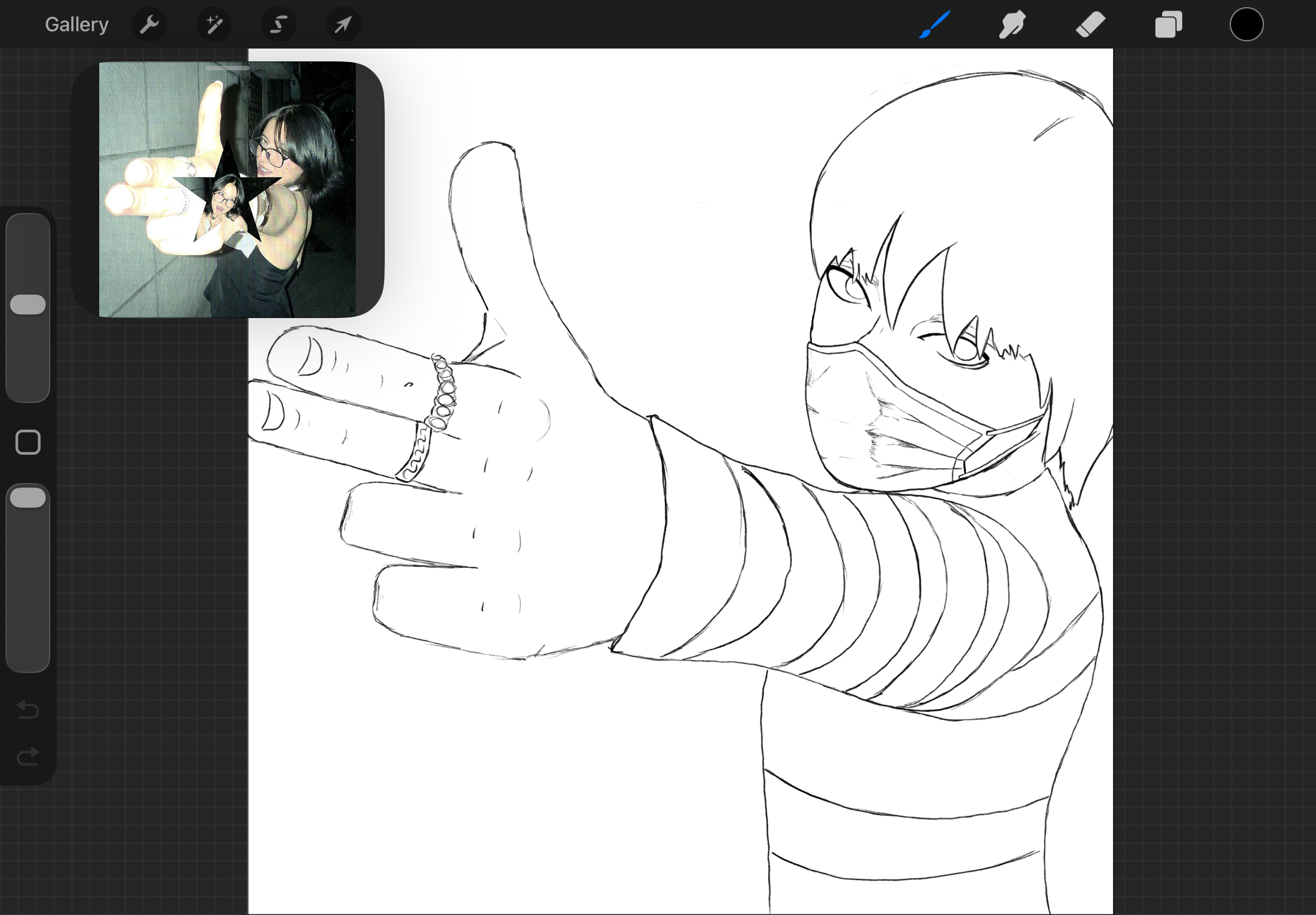Click the Redo arrow

tap(27, 757)
